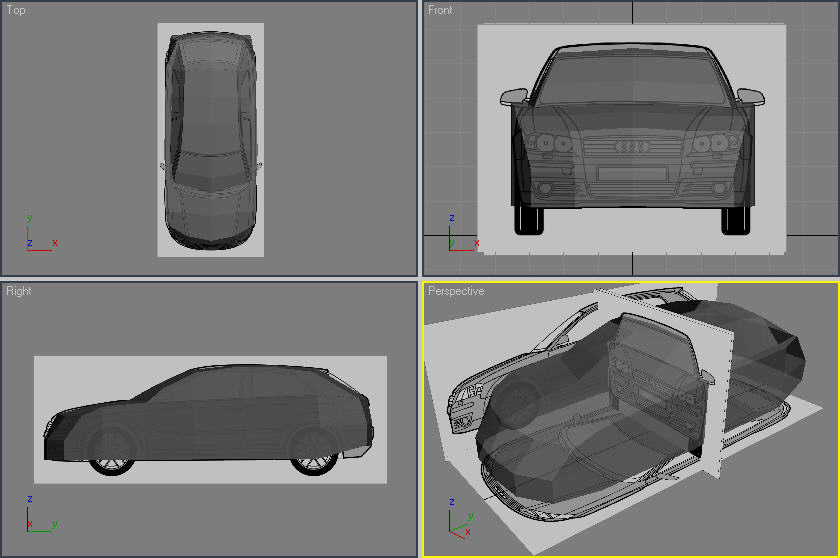Click the Perspective viewport label
Image resolution: width=840 pixels, height=558 pixels.
(x=456, y=291)
